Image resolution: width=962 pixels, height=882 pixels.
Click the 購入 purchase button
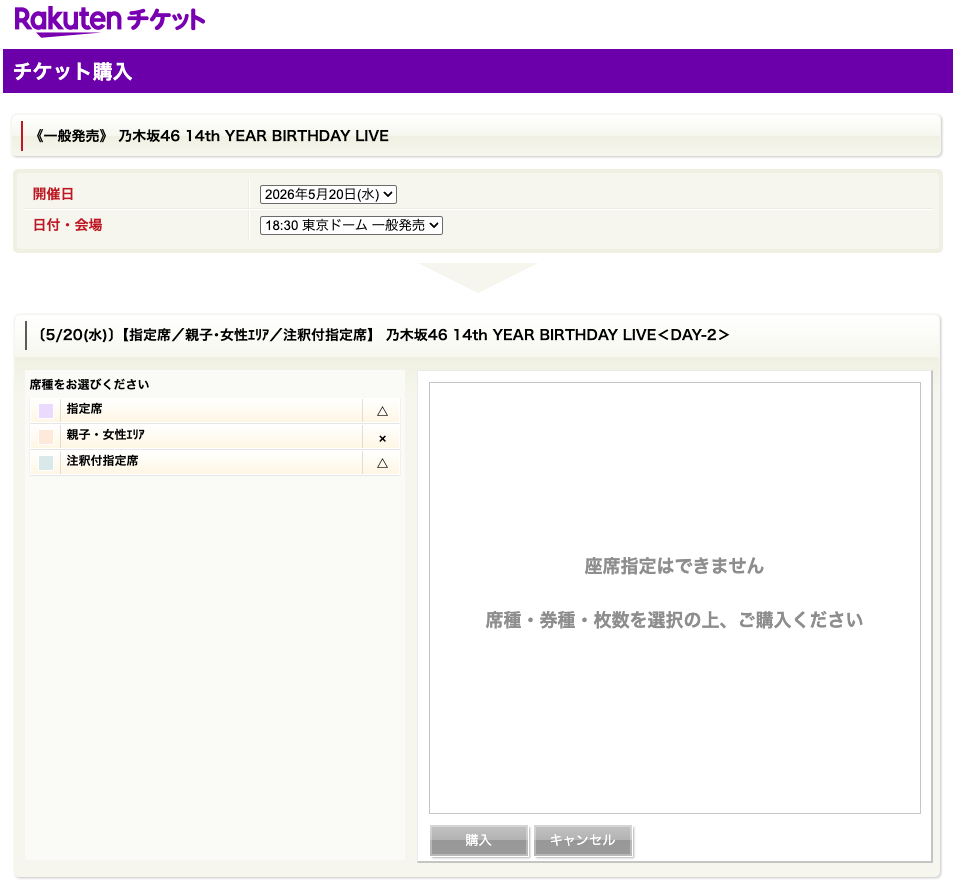coord(479,840)
